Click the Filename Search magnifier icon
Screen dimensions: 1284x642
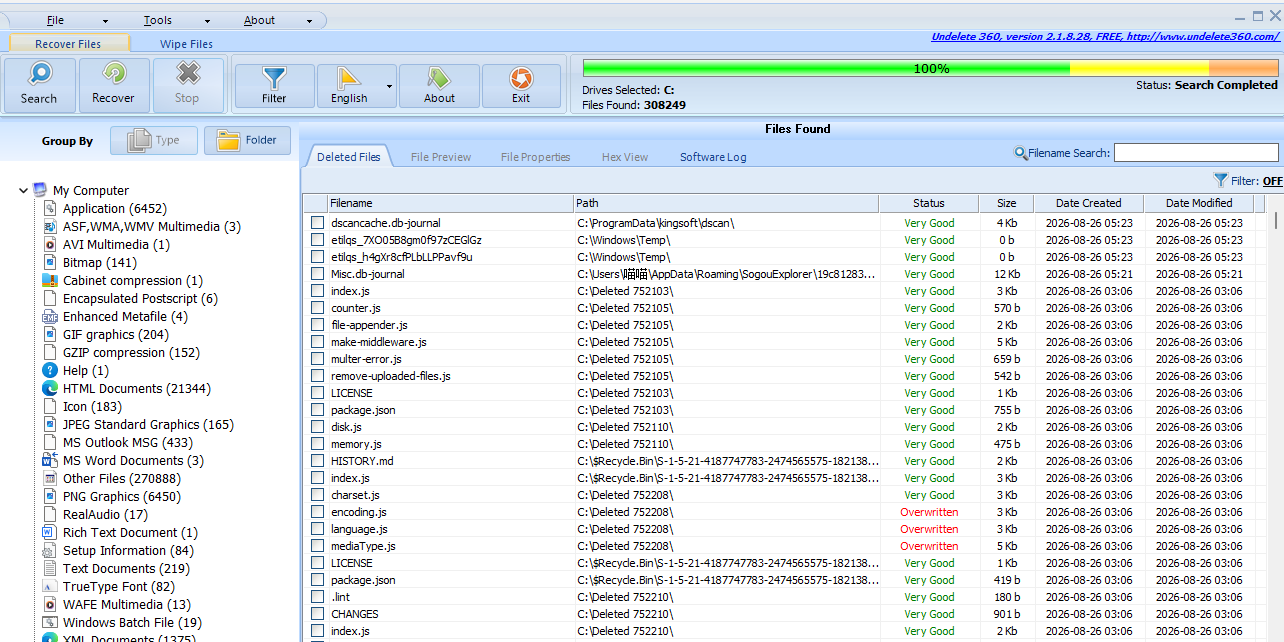click(1021, 153)
